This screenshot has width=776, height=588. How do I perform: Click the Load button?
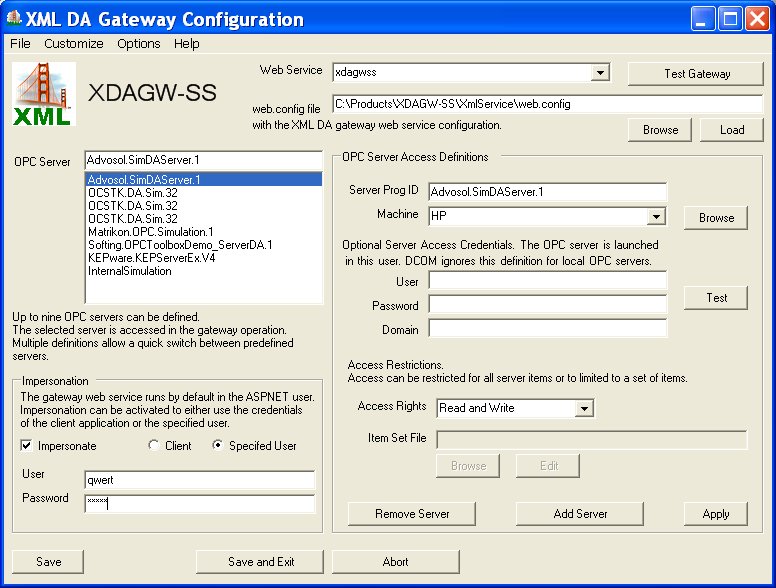[732, 130]
